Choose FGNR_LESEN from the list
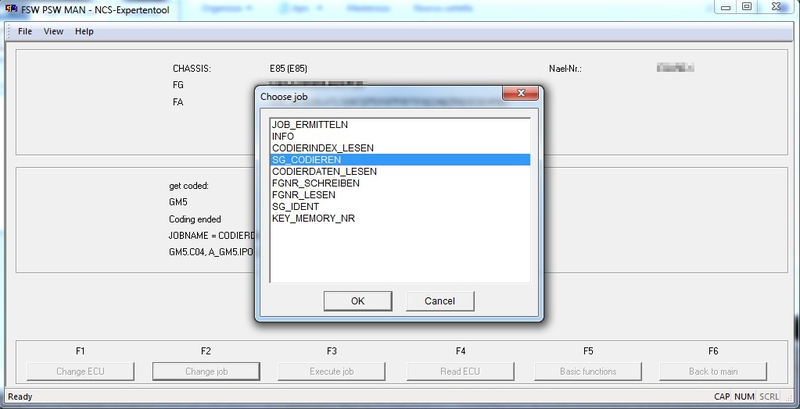Screen dimensions: 800x409 point(303,195)
